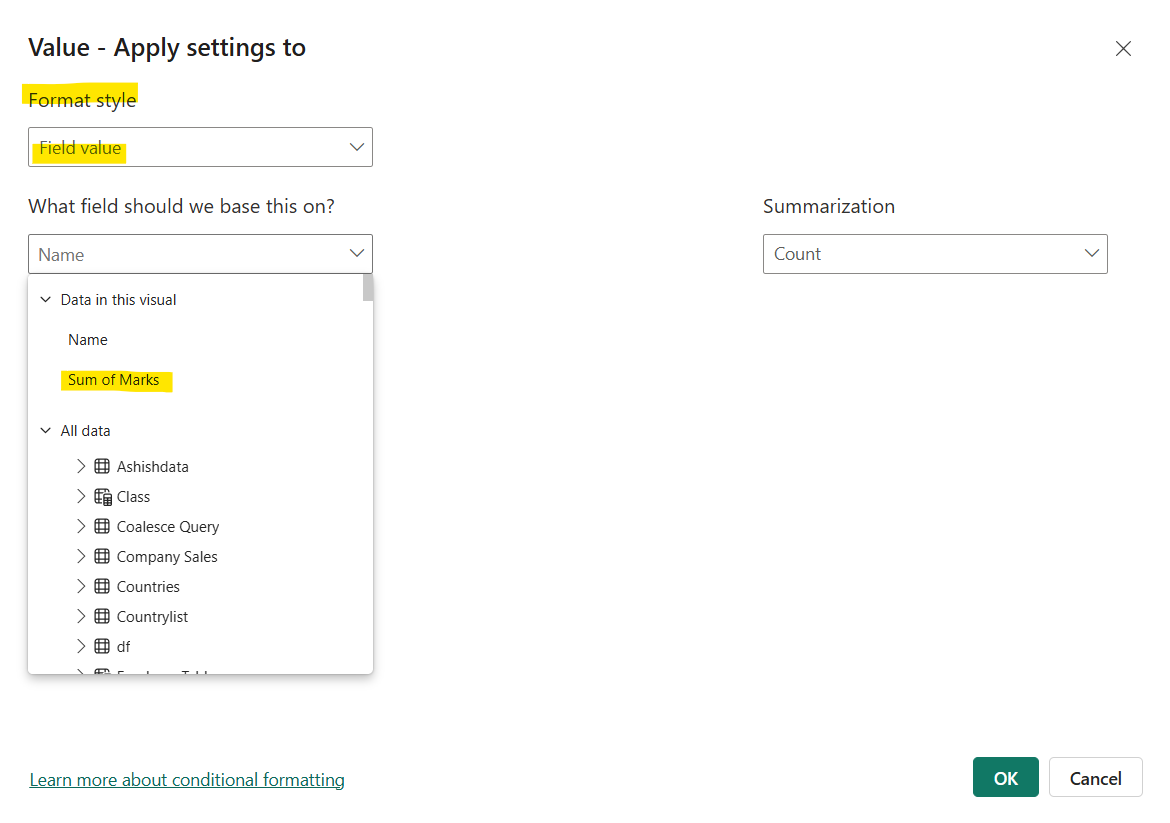Open the Format style dropdown
Screen dimensions: 1170x823
[x=200, y=147]
